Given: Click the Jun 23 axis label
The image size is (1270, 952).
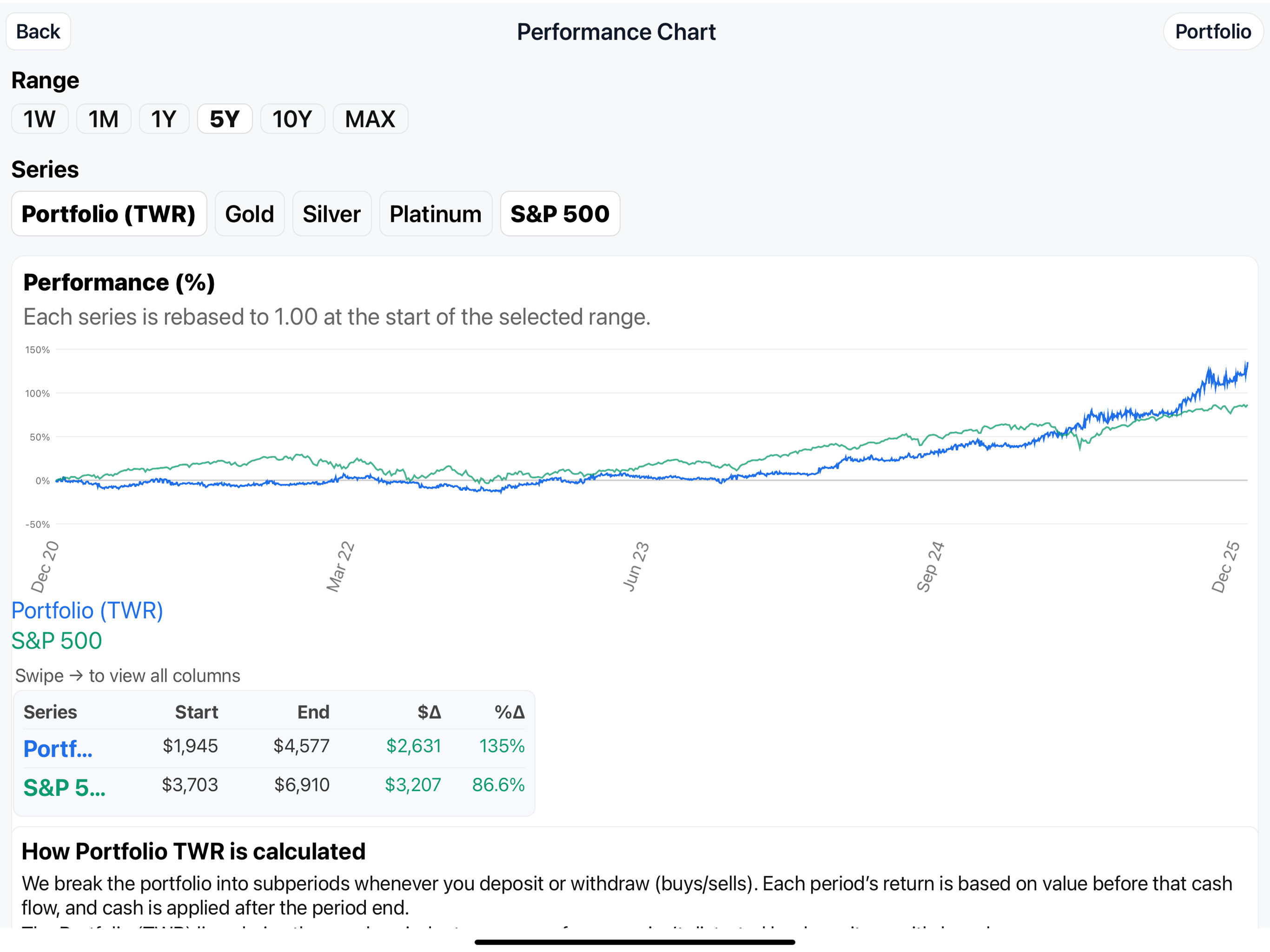Looking at the screenshot, I should point(636,567).
